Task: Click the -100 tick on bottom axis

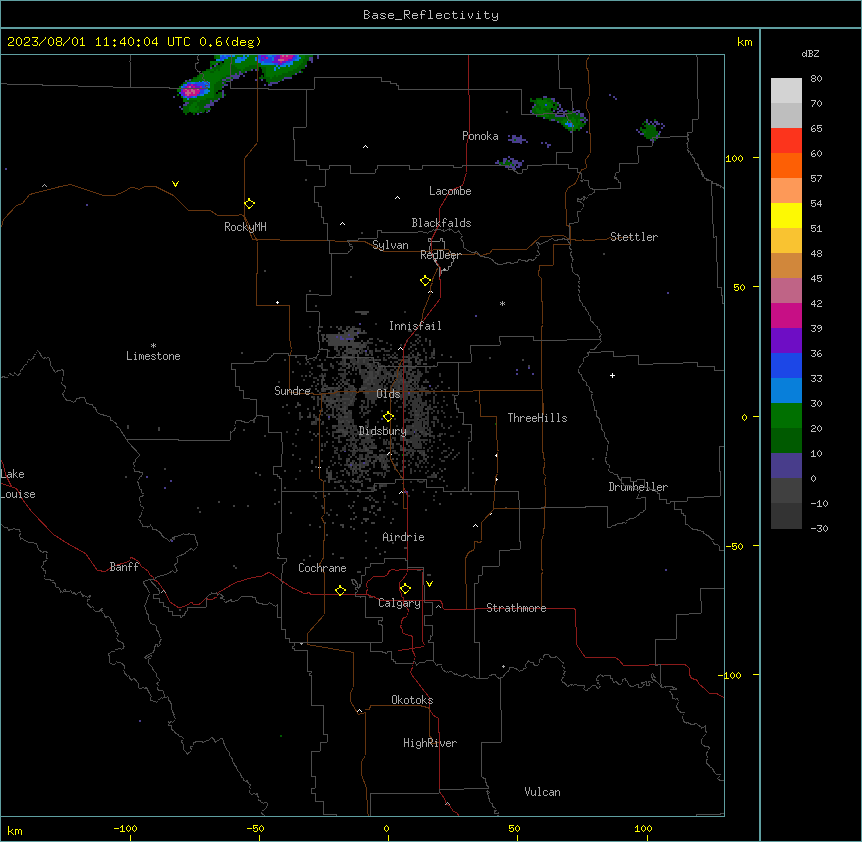Action: (x=125, y=828)
